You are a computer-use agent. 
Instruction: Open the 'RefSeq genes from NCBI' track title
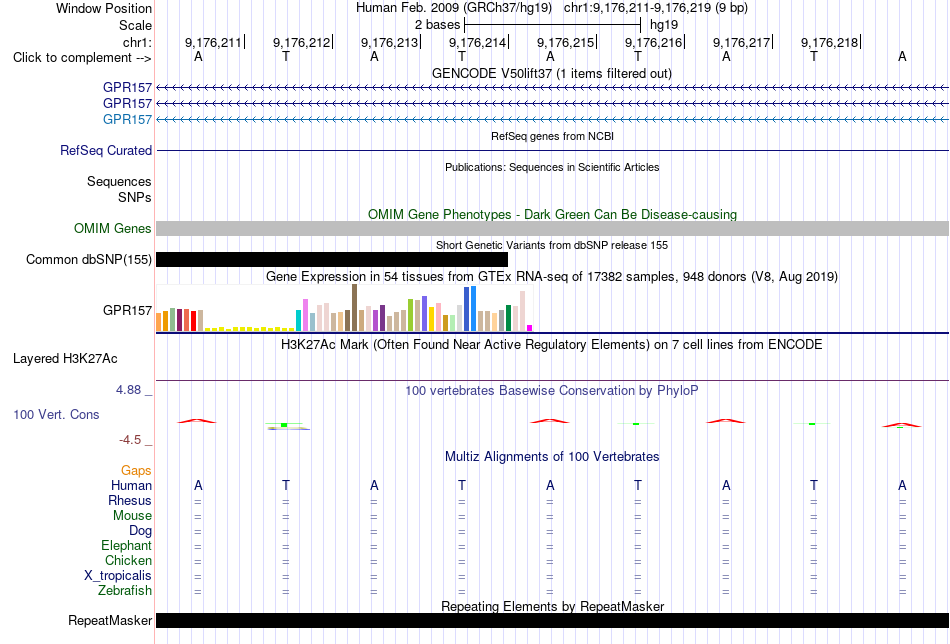552,136
